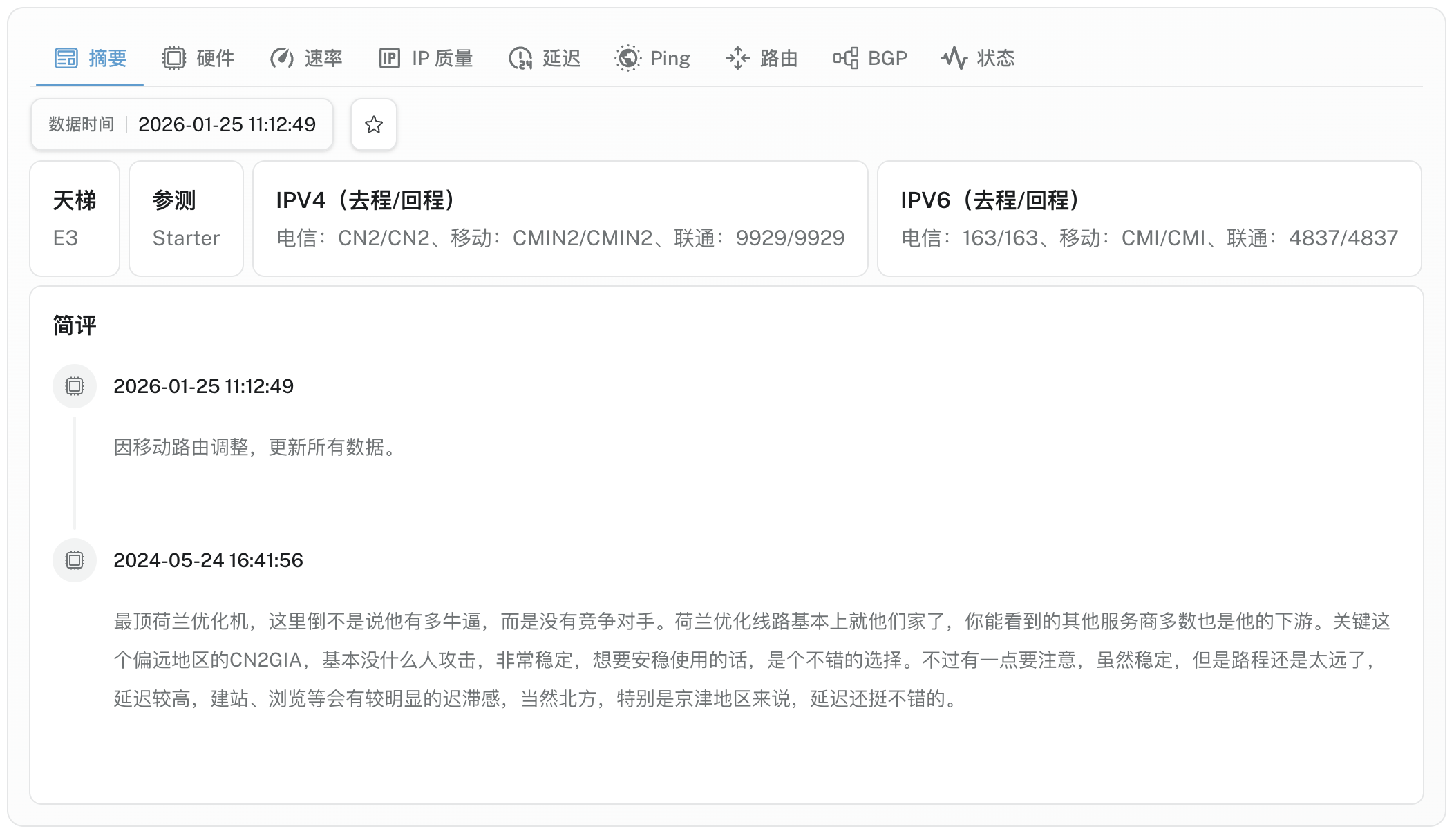Click the status pulse waveform icon

click(954, 58)
